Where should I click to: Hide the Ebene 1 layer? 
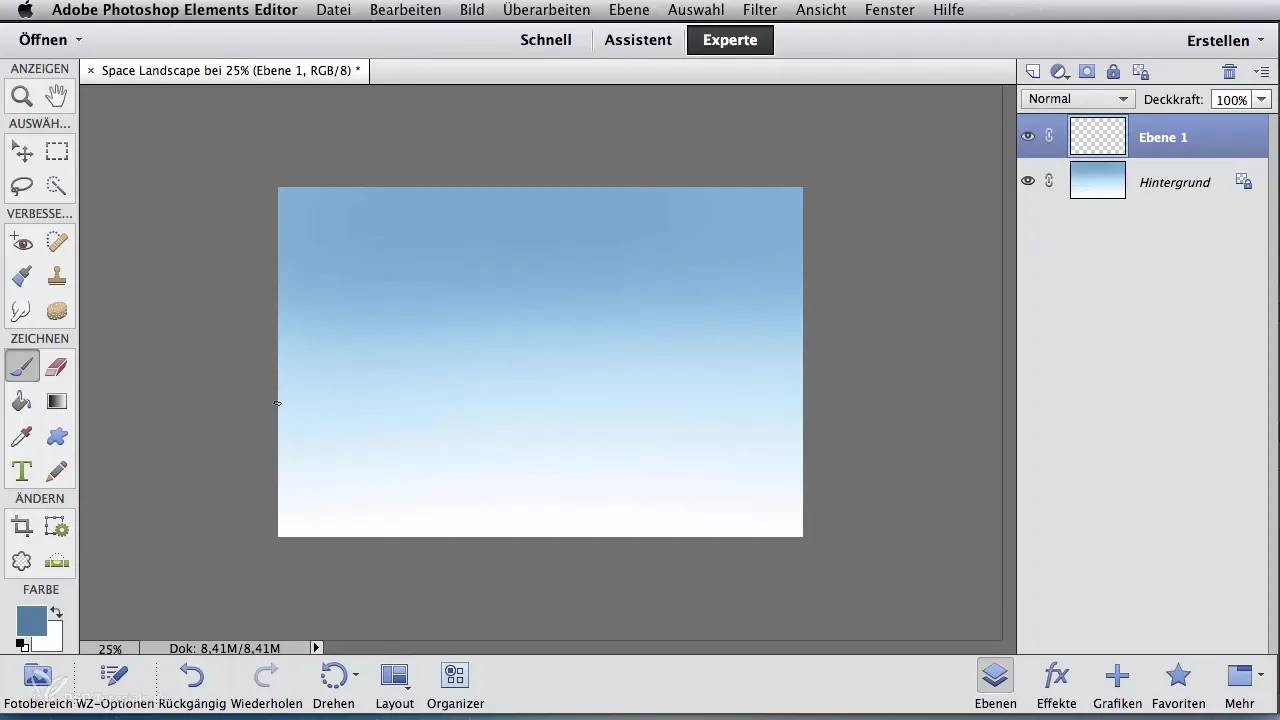(x=1028, y=136)
